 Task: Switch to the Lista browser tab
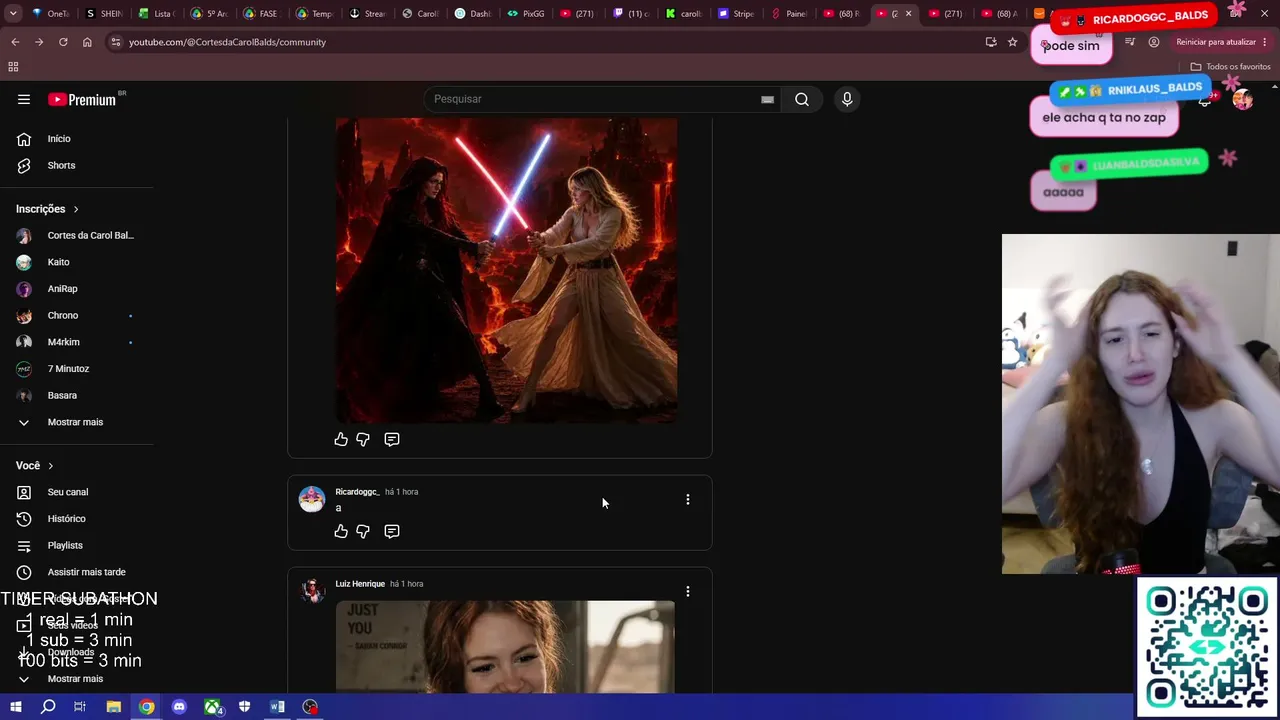tap(157, 14)
